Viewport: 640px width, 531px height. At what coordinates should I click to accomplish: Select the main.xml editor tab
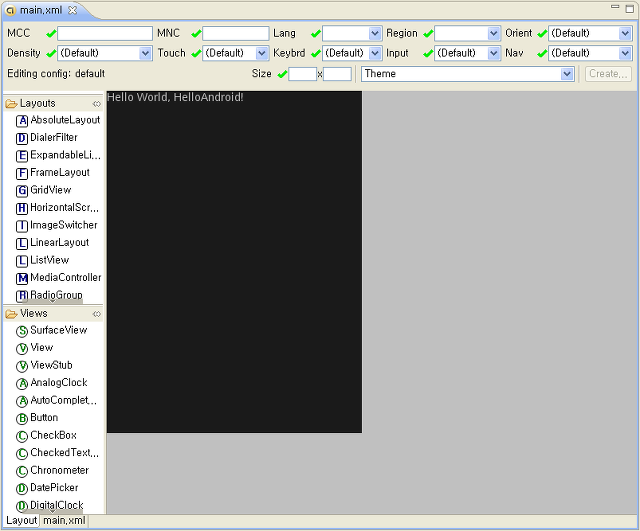coord(41,10)
